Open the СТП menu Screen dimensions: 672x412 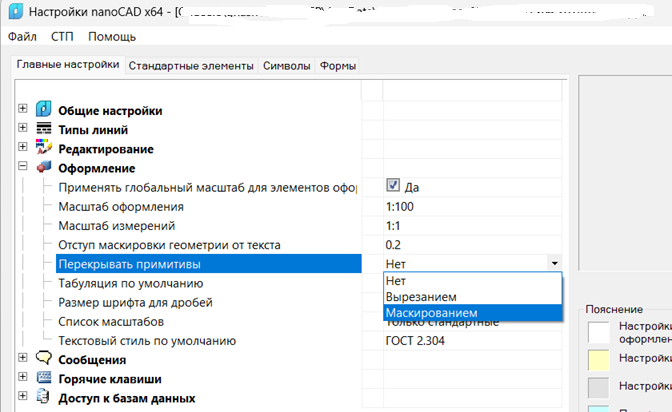click(62, 36)
